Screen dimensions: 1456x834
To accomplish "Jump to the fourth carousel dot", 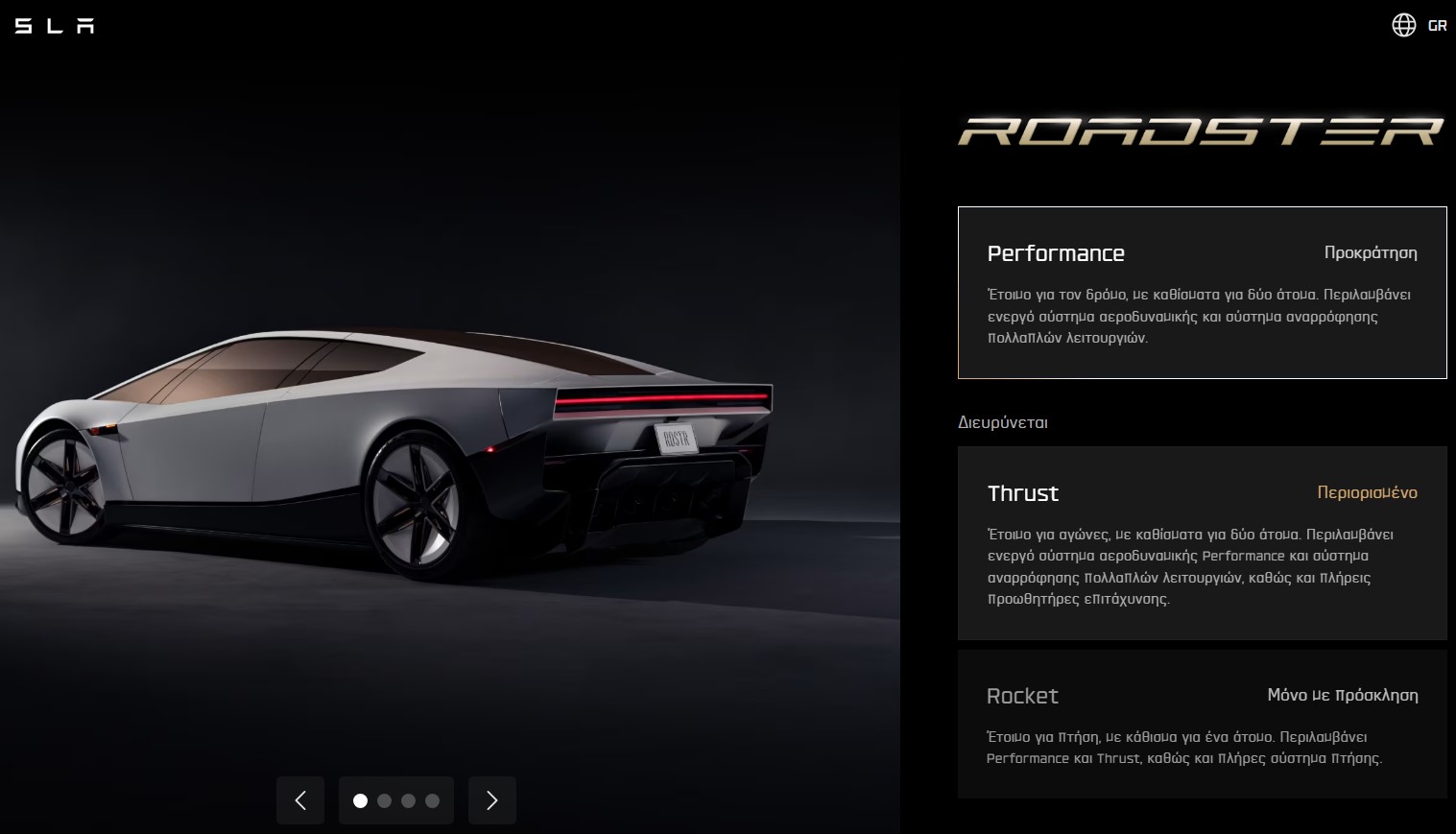I will tap(432, 800).
